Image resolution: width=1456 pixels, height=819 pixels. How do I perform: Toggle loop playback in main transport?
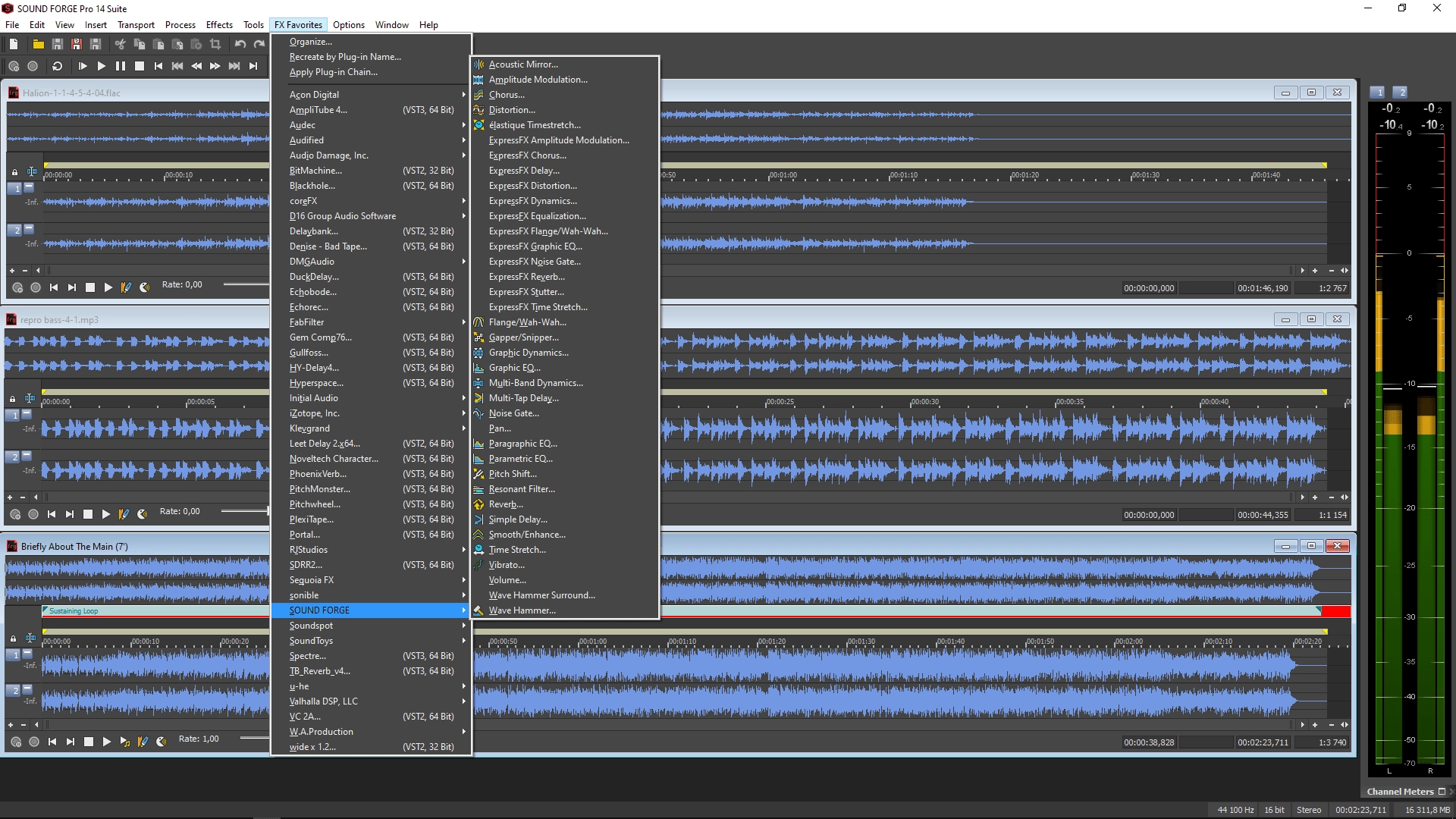pos(57,67)
